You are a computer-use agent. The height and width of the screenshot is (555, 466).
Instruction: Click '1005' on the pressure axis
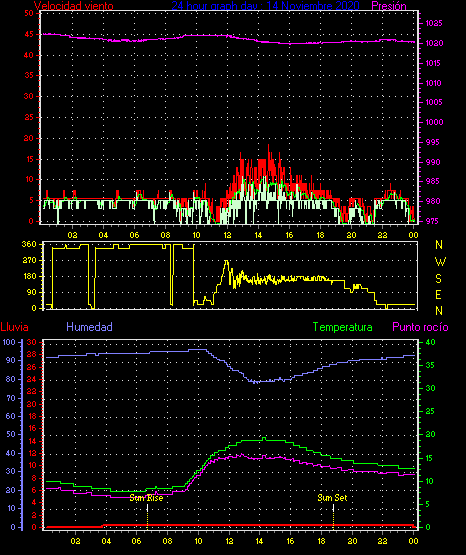click(x=434, y=102)
